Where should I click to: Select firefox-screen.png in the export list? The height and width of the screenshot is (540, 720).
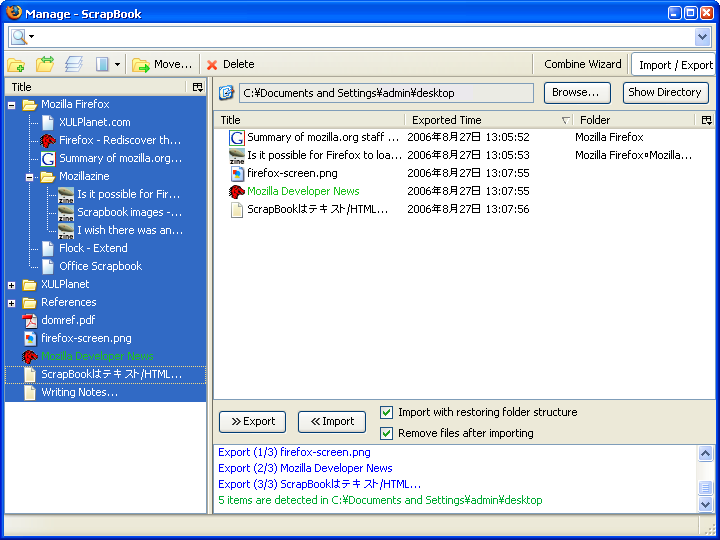coord(292,173)
